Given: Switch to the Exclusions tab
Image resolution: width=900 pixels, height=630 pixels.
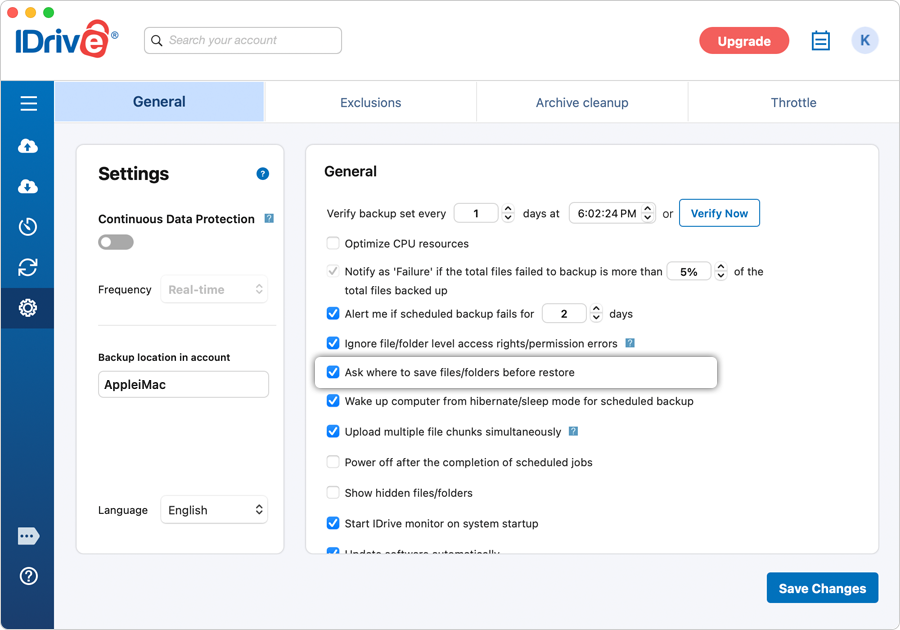Looking at the screenshot, I should (x=370, y=102).
